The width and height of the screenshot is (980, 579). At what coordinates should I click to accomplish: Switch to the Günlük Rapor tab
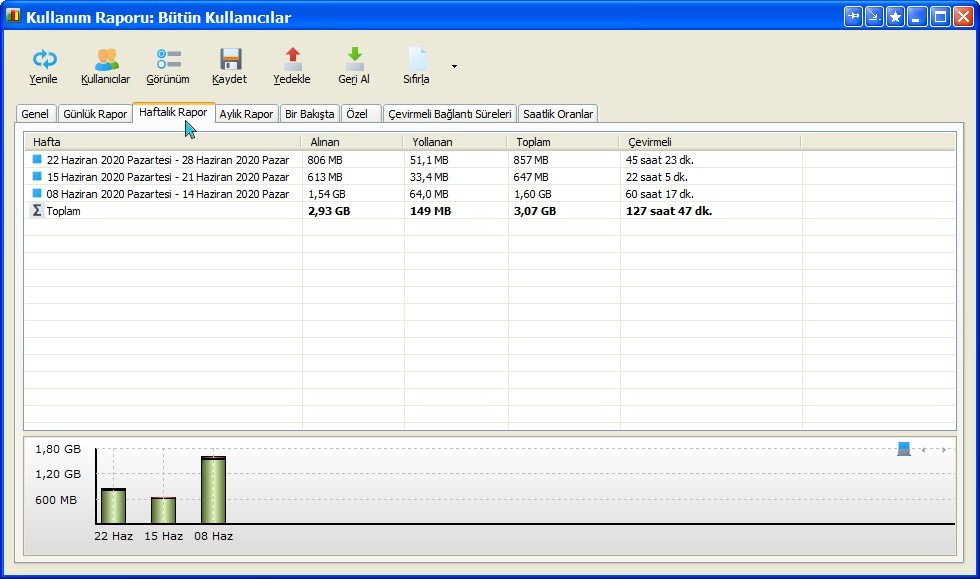click(x=95, y=114)
